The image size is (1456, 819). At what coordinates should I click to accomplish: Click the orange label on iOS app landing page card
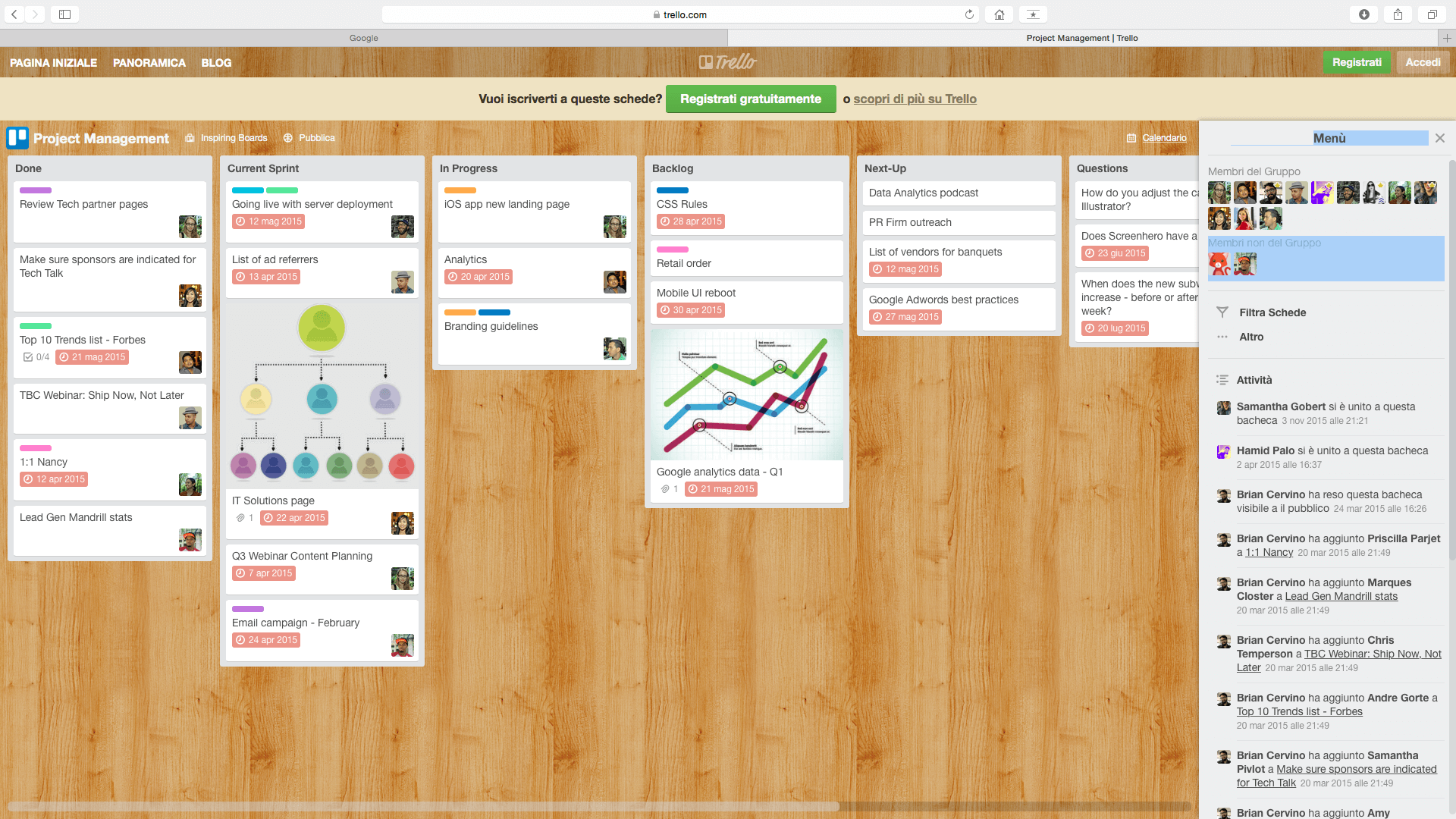pos(460,190)
